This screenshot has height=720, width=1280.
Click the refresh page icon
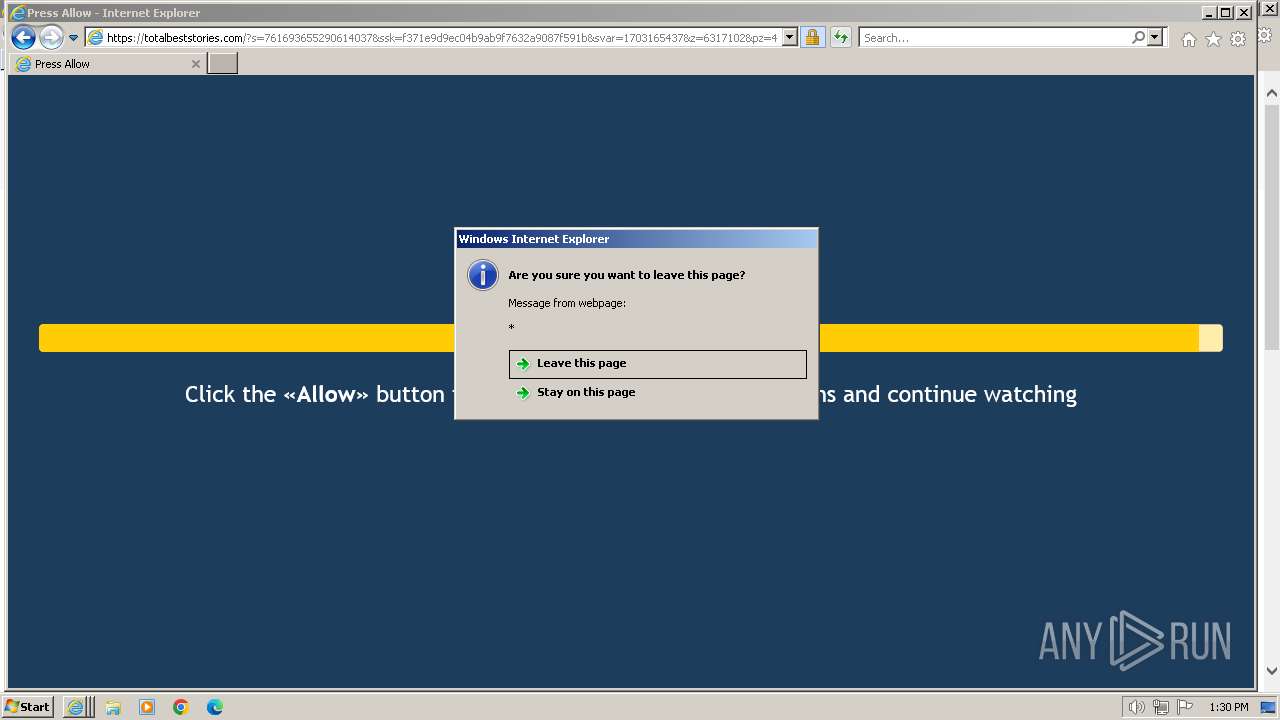841,38
